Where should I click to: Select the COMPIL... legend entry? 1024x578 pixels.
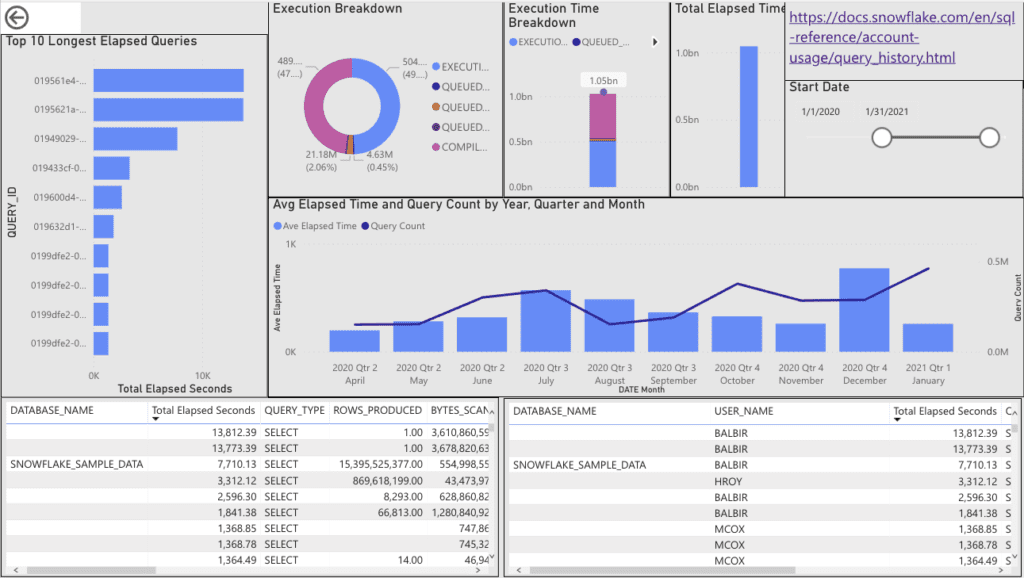[x=460, y=147]
